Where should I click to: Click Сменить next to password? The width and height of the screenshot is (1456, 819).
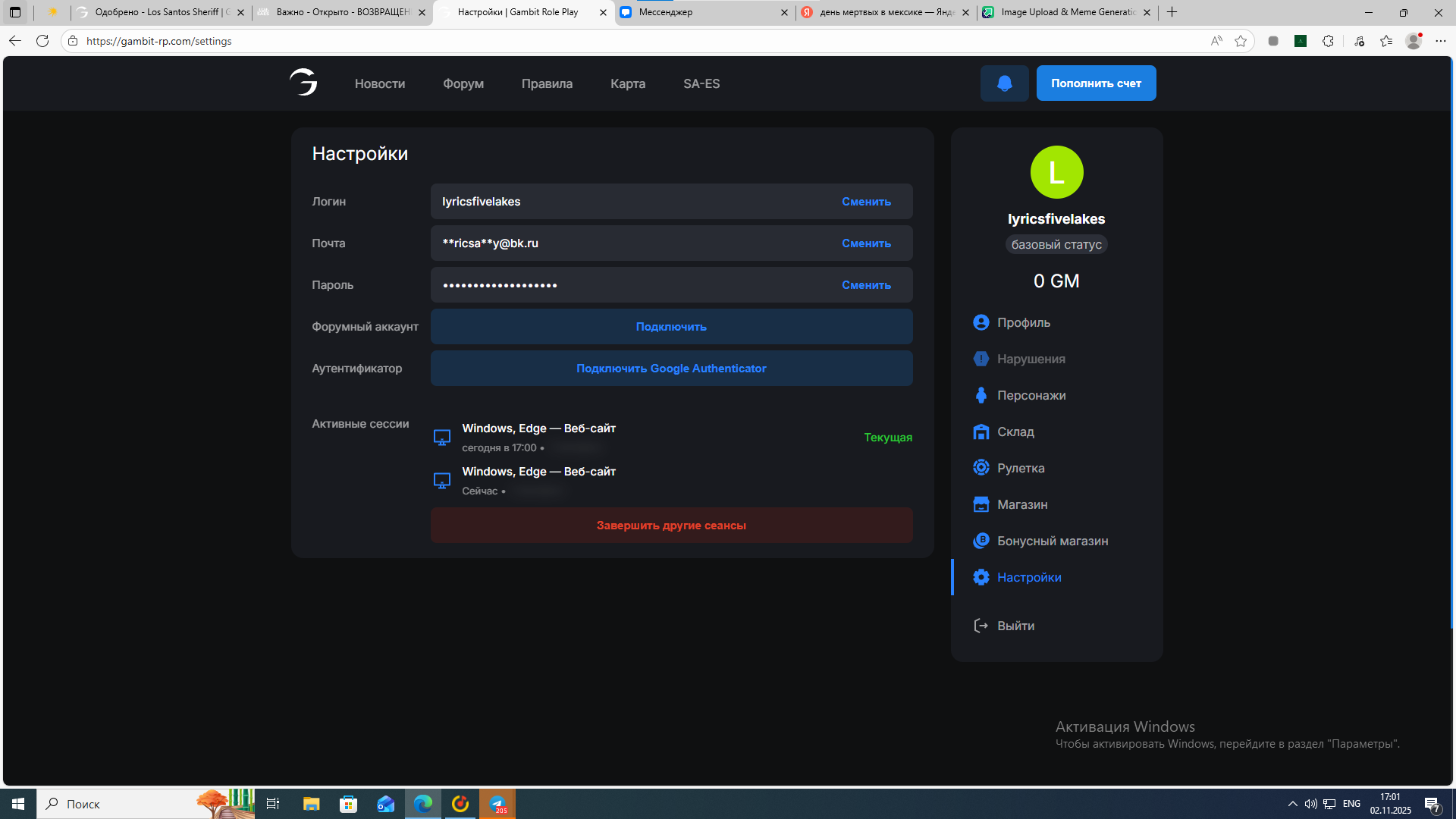click(866, 285)
